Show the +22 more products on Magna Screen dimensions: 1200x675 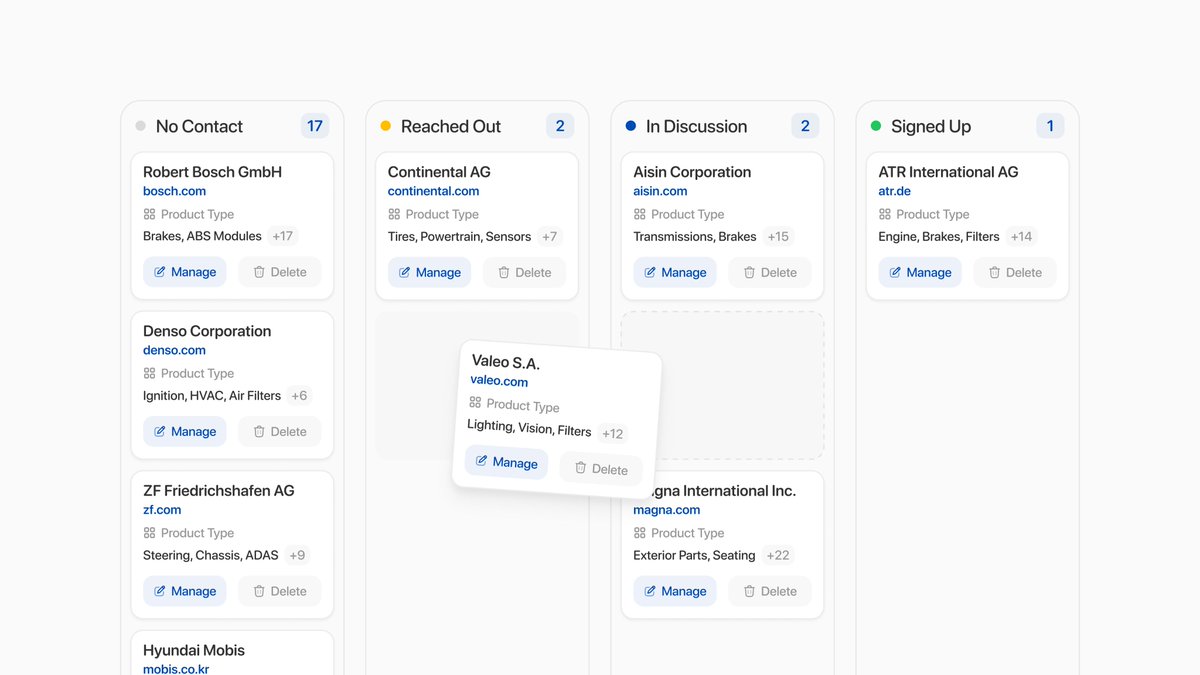click(778, 555)
